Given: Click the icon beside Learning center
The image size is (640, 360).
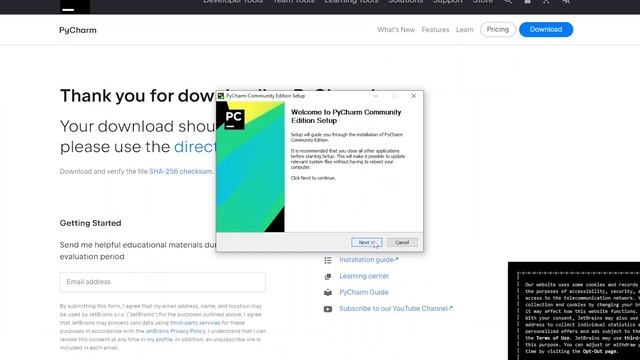Looking at the screenshot, I should (x=328, y=276).
